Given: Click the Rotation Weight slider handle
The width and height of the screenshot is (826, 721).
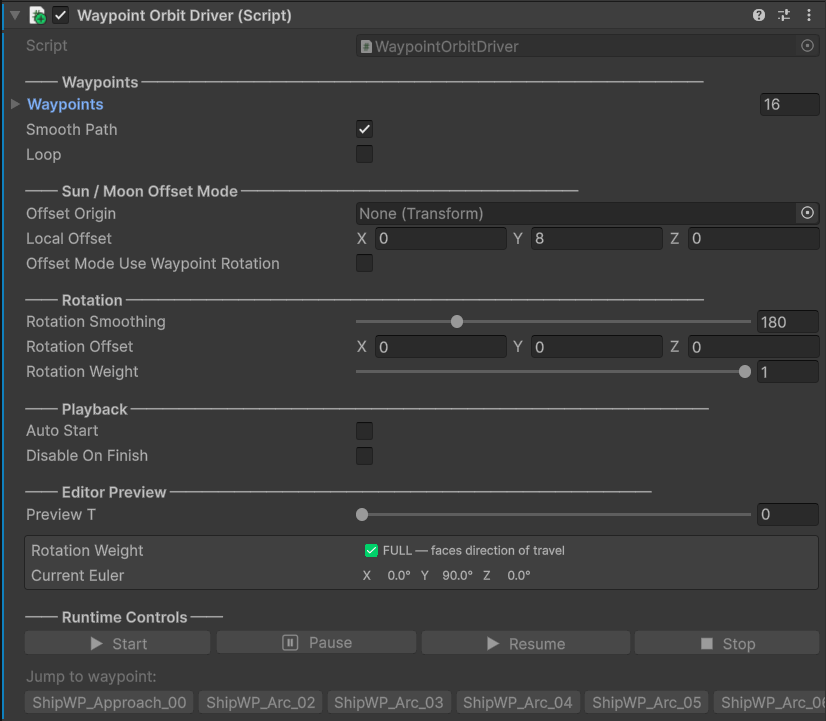Looking at the screenshot, I should [x=744, y=372].
